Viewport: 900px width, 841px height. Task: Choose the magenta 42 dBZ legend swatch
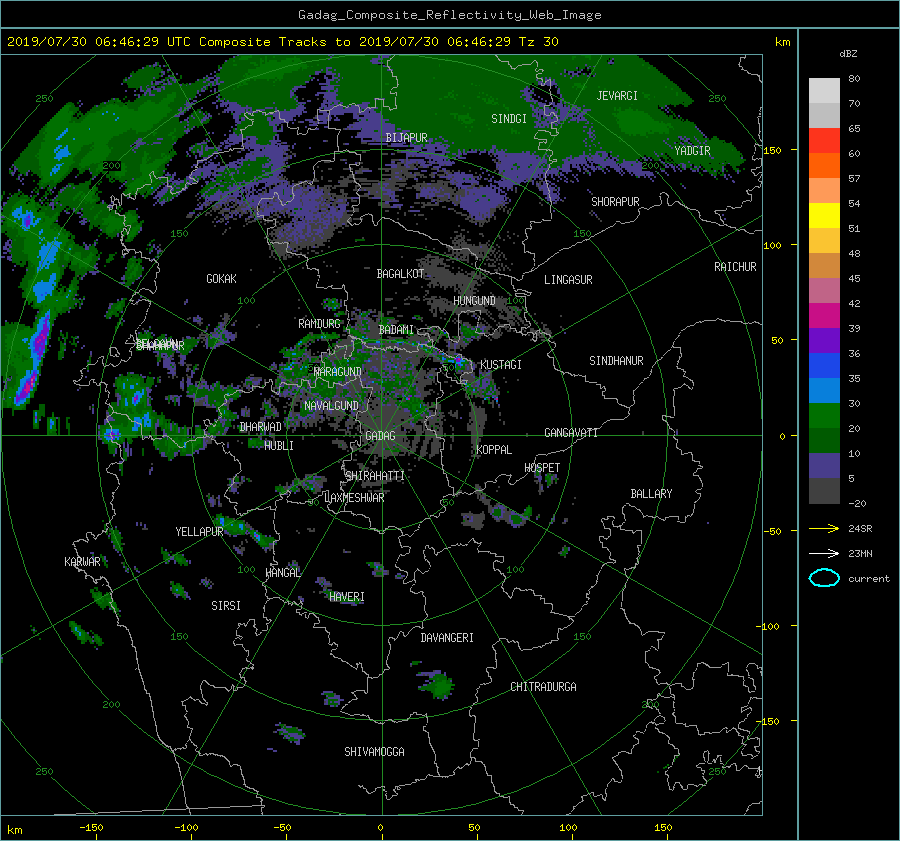[824, 316]
